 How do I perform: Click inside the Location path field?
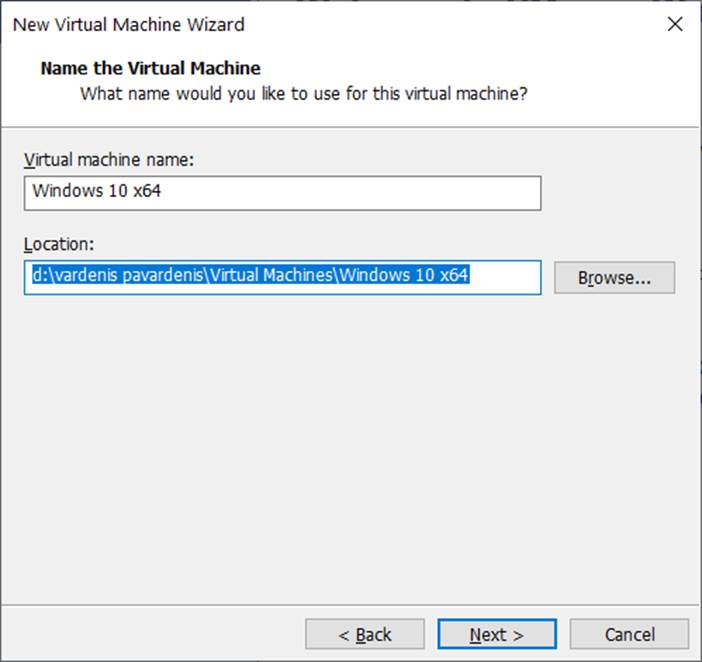(x=282, y=277)
